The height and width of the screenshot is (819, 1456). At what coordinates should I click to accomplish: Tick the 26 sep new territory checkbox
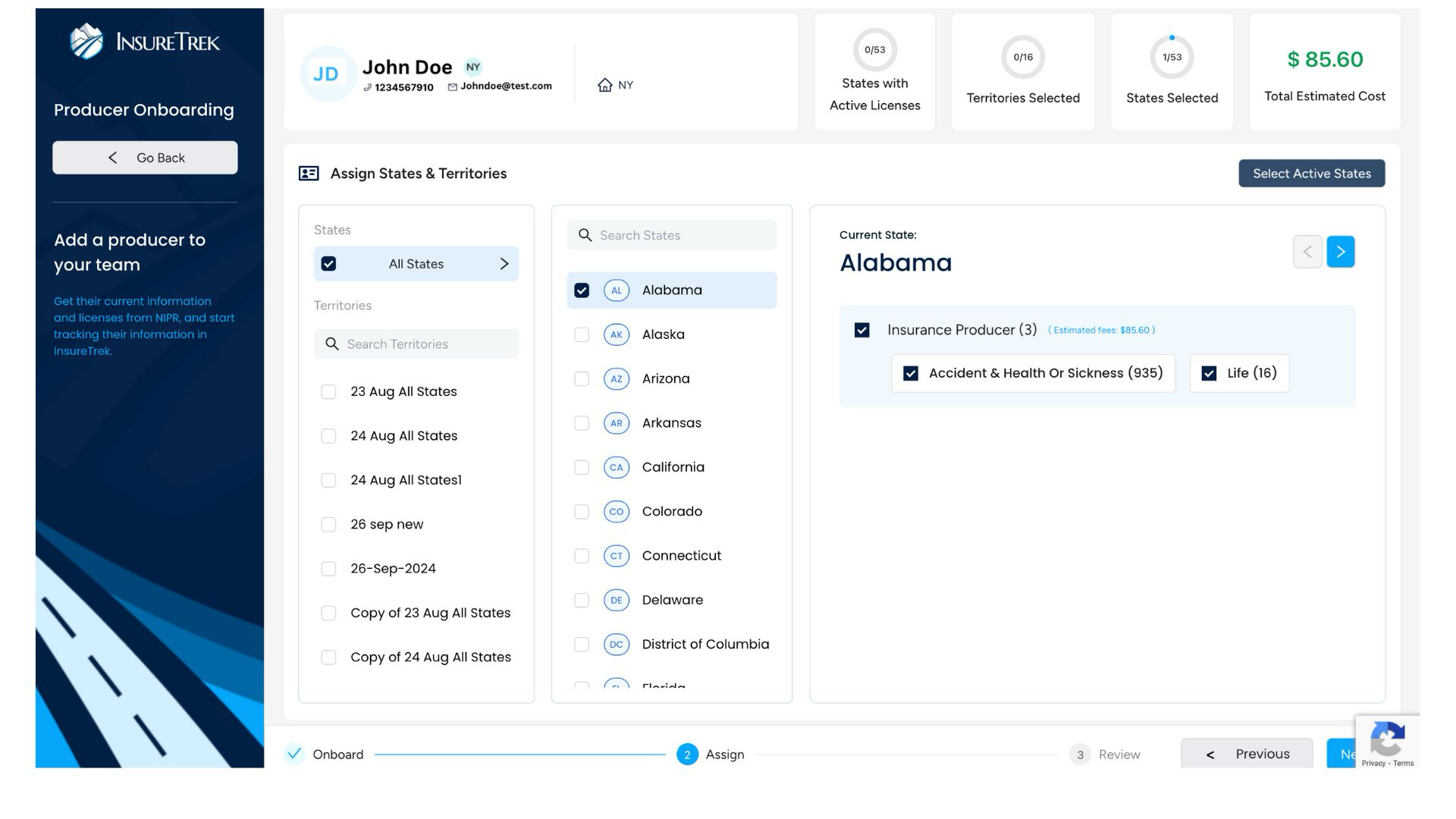tap(328, 525)
